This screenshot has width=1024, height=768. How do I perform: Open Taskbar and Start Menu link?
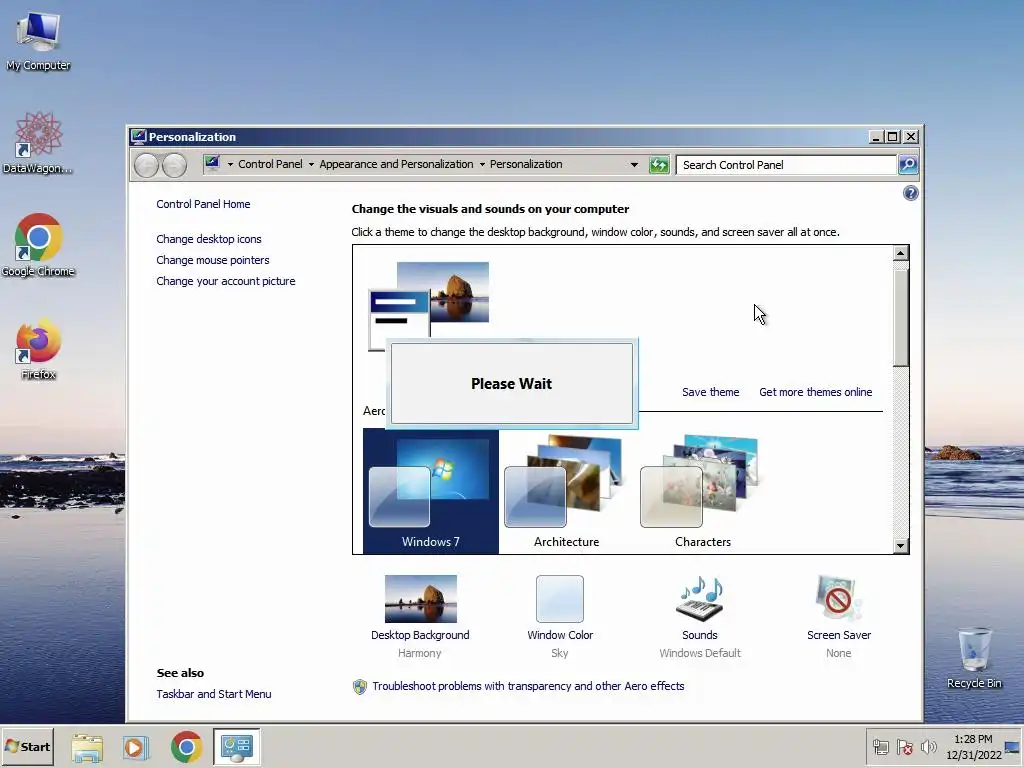[x=214, y=694]
